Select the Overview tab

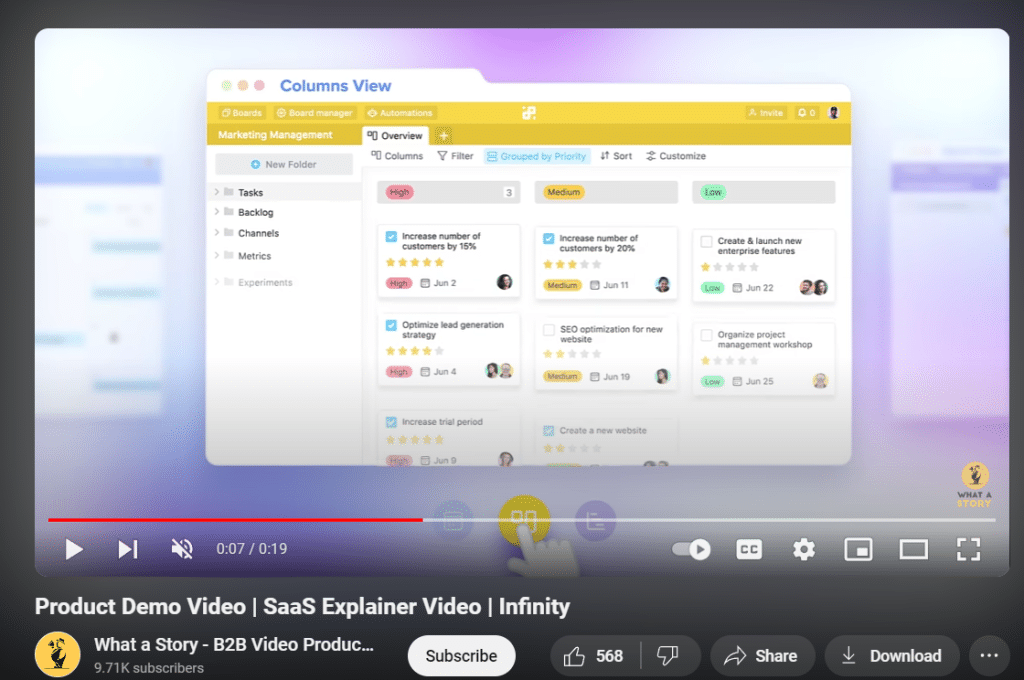pos(395,136)
